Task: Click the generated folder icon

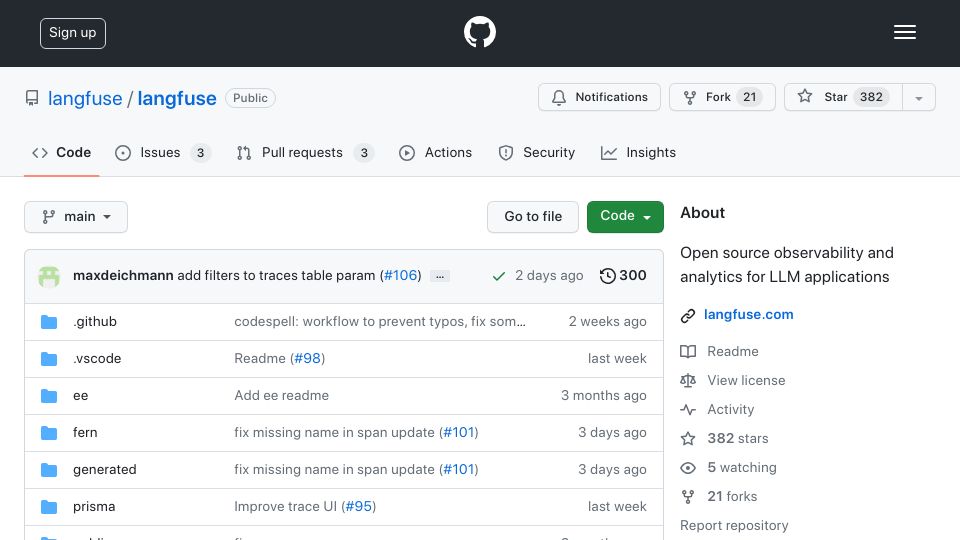Action: pos(49,470)
